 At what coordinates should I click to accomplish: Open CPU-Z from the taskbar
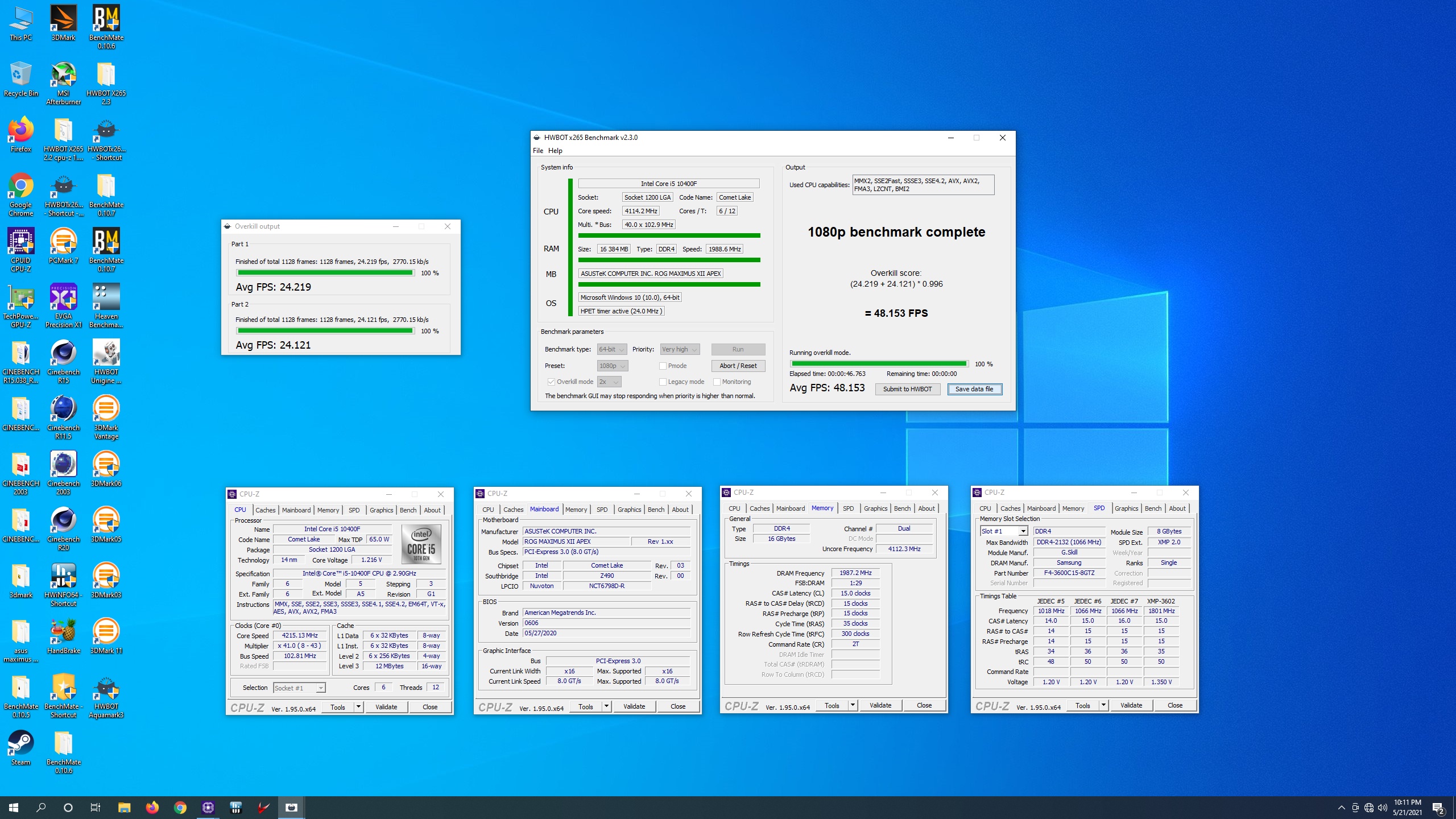point(208,808)
